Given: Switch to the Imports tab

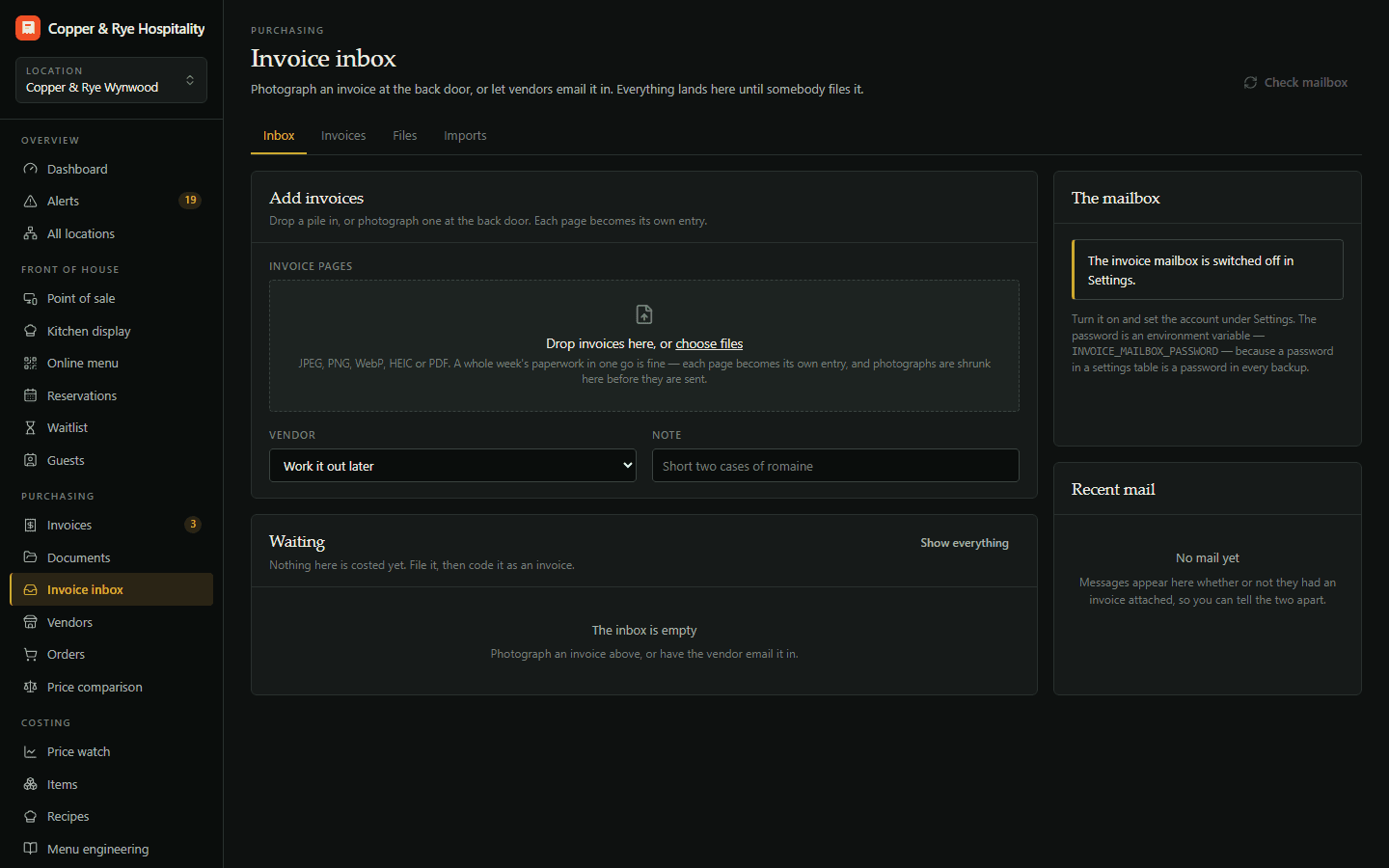Looking at the screenshot, I should pos(465,136).
